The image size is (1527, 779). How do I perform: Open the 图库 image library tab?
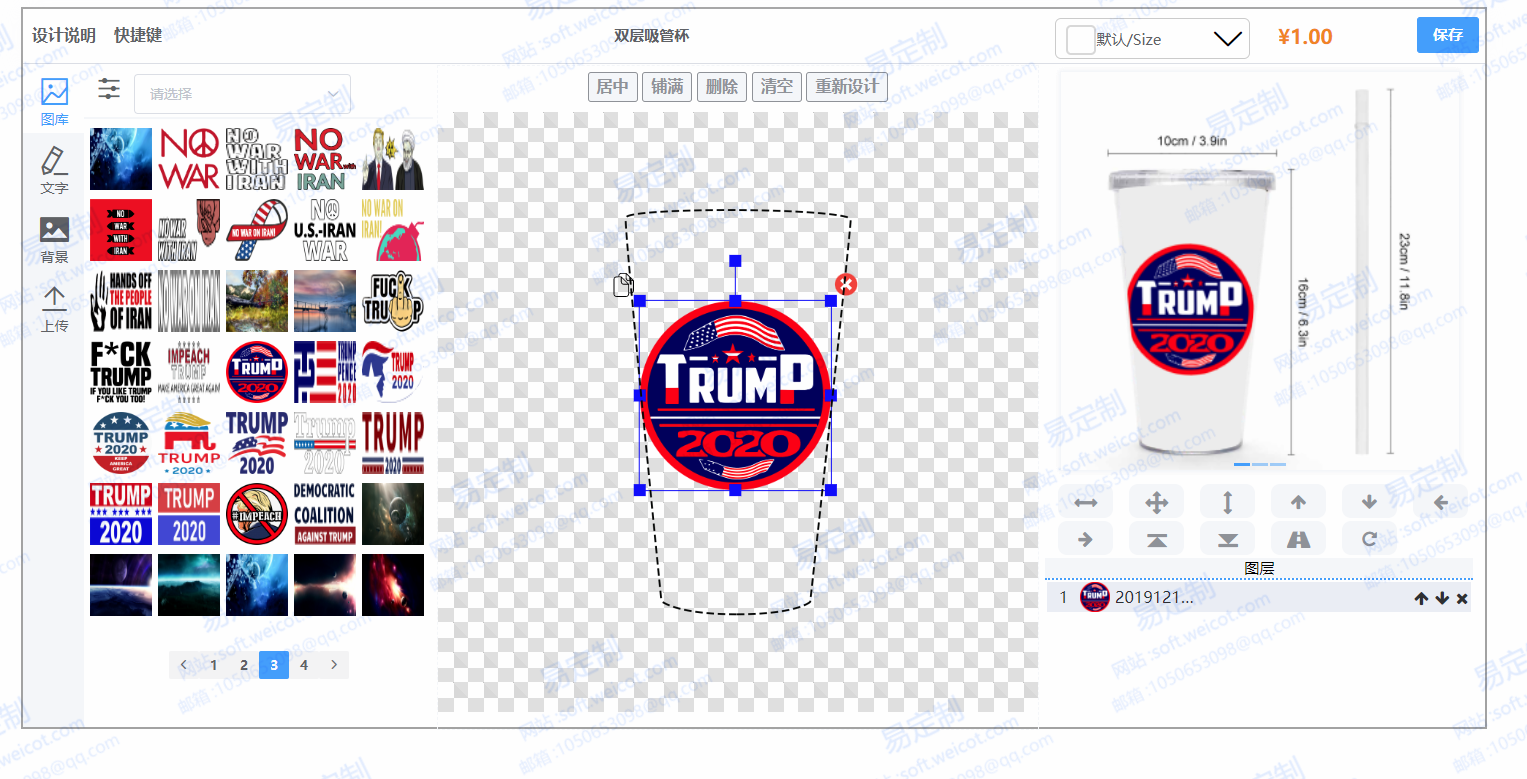click(x=54, y=101)
